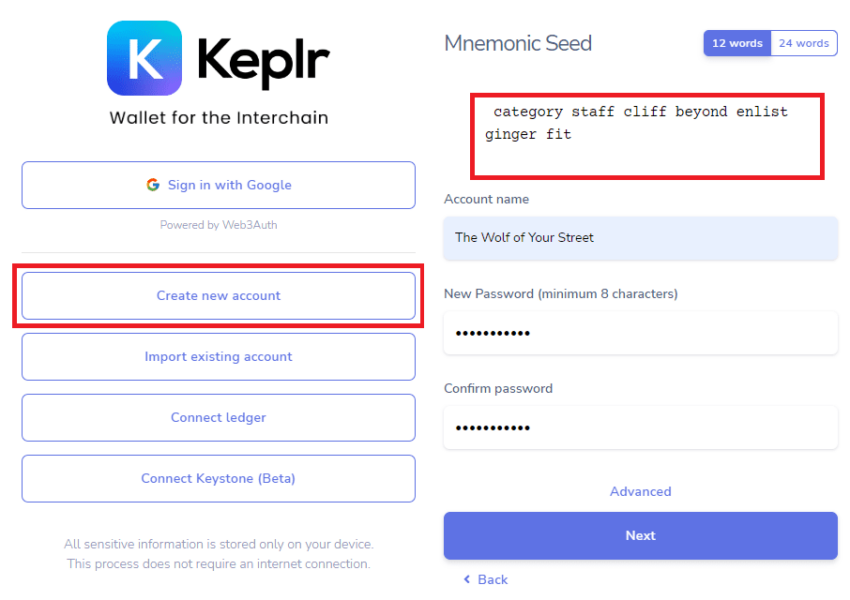
Task: Focus the Account name field
Action: point(641,238)
